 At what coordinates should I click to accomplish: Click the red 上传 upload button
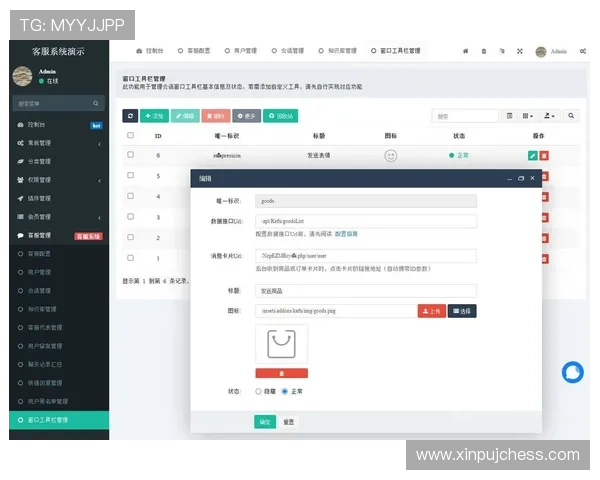[432, 311]
